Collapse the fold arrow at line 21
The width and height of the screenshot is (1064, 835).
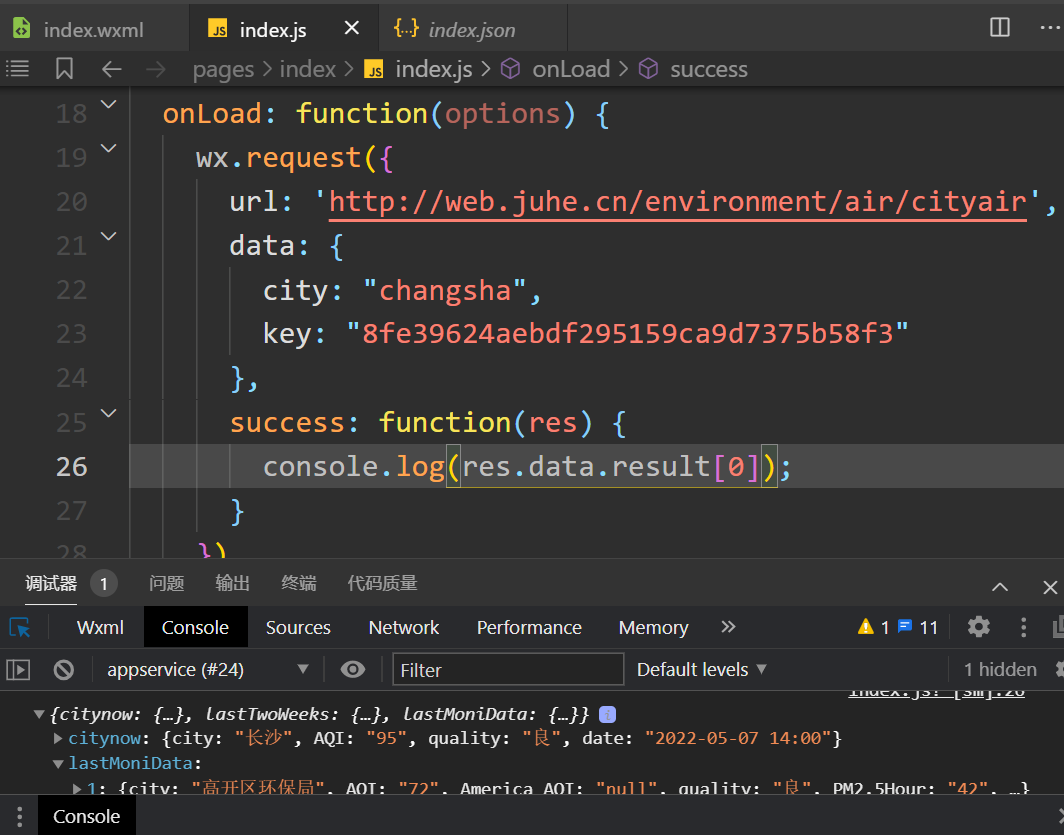coord(109,236)
